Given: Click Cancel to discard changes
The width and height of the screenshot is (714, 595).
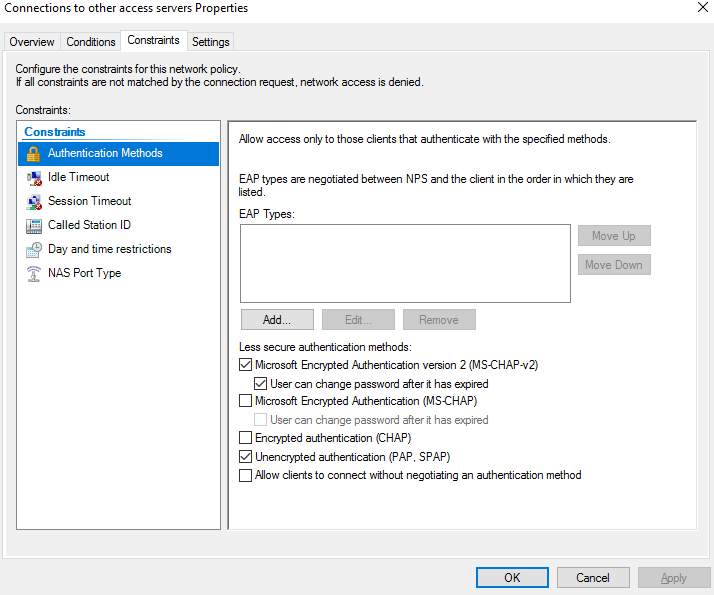Looking at the screenshot, I should coord(593,577).
